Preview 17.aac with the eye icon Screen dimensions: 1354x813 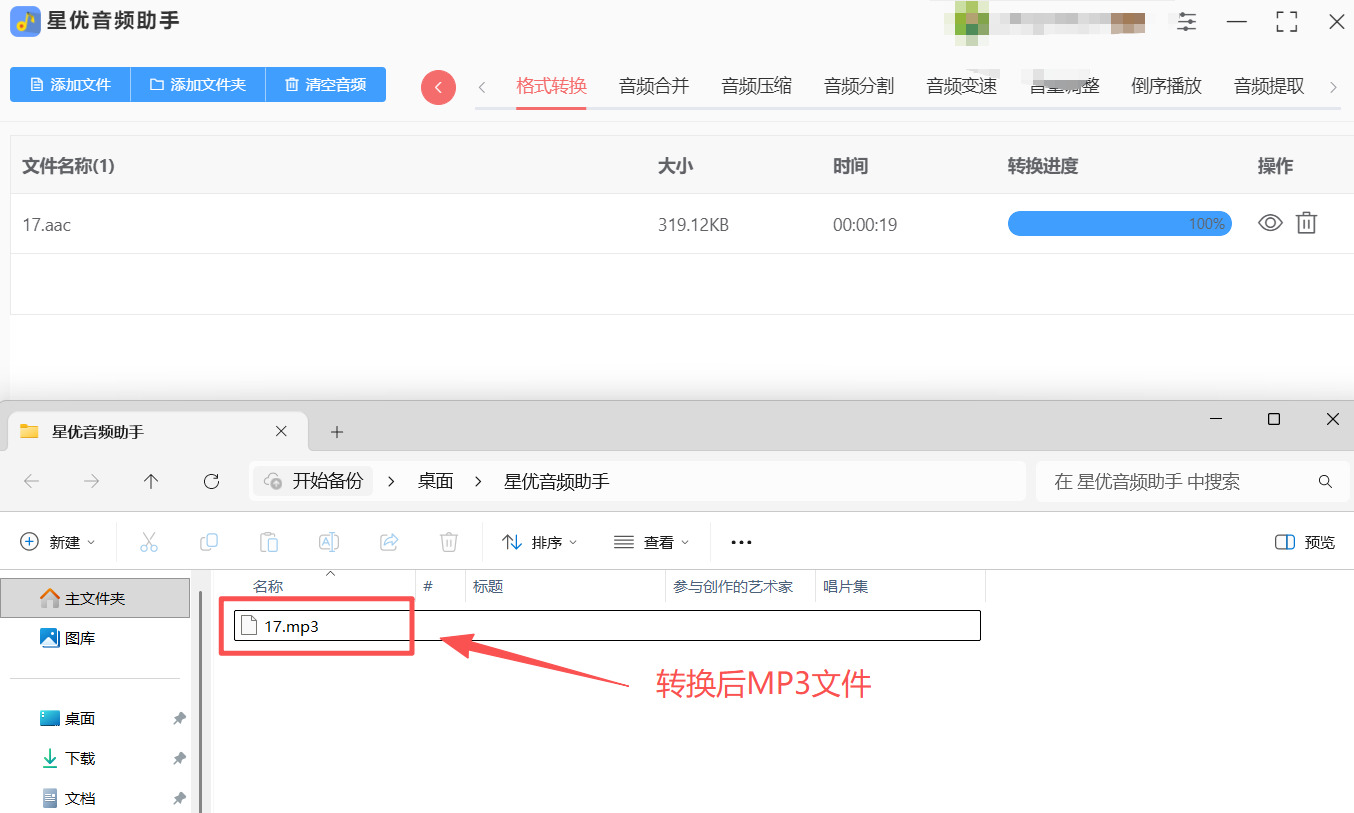[x=1270, y=223]
